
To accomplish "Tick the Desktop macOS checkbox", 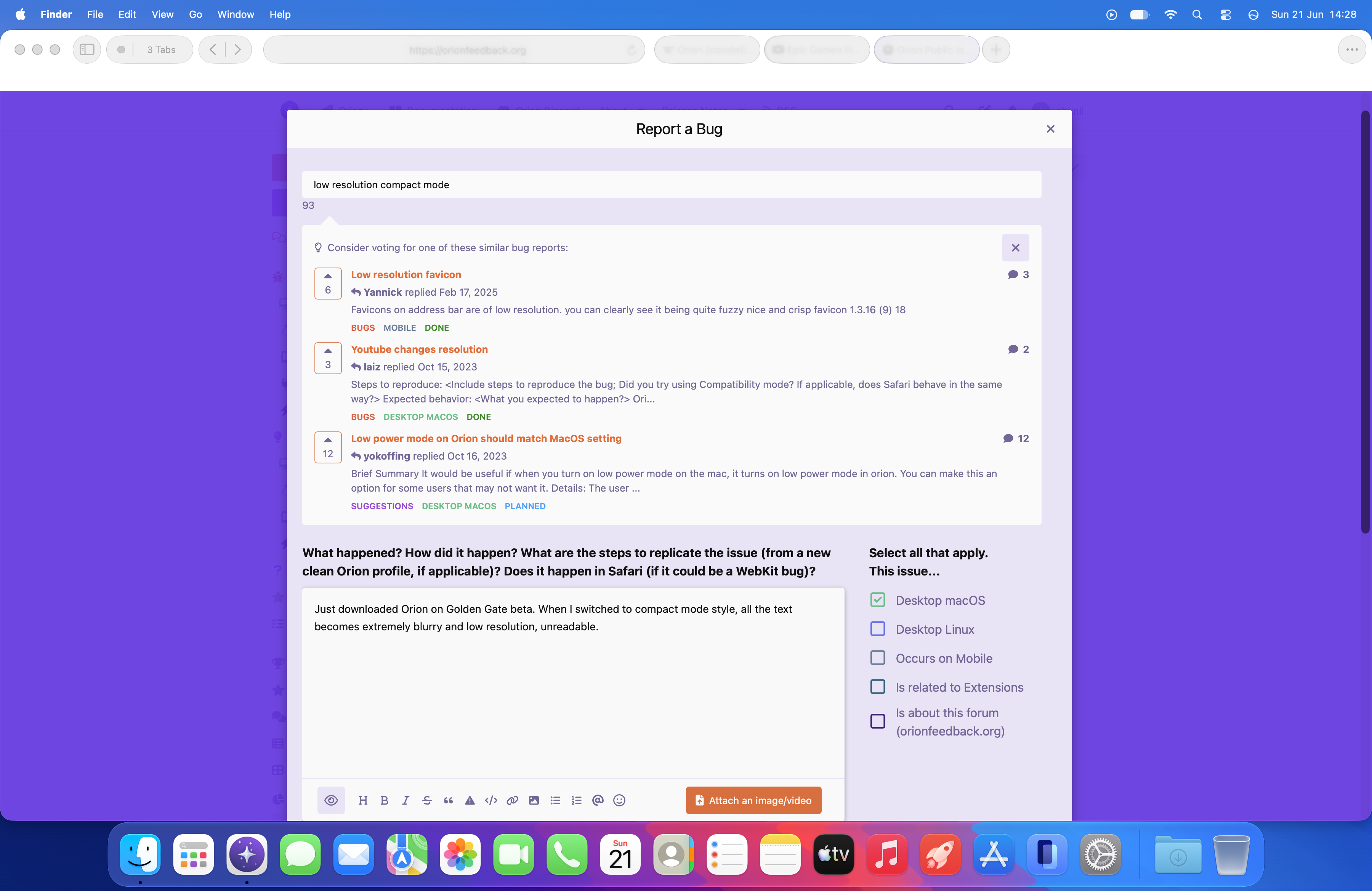I will (x=877, y=600).
